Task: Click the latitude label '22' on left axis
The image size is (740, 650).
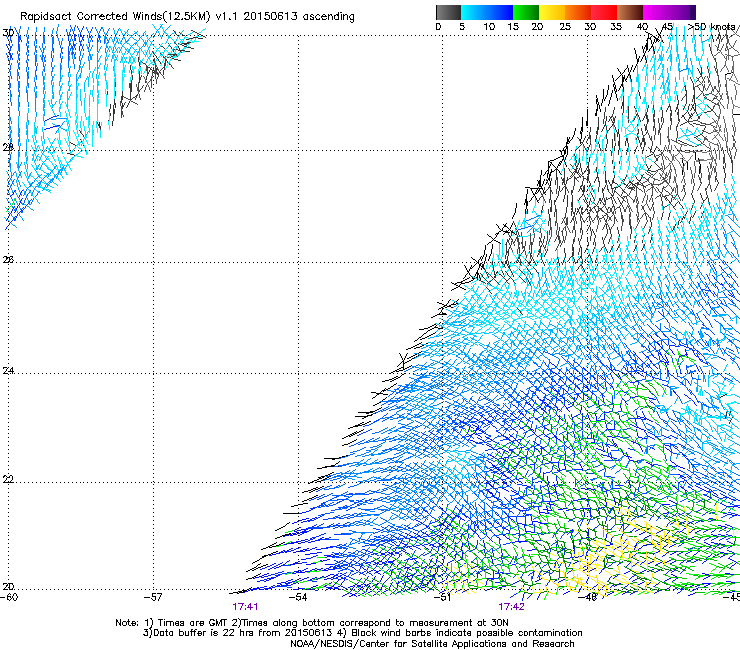Action: point(8,479)
